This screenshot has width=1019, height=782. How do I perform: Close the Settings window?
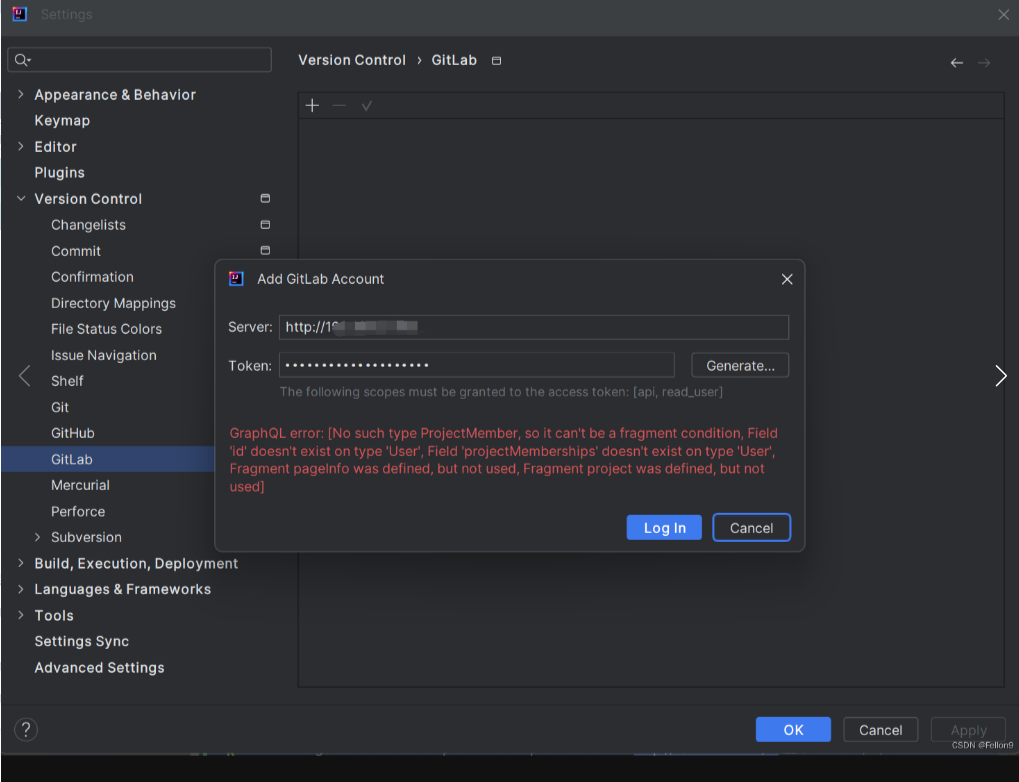(x=1003, y=14)
